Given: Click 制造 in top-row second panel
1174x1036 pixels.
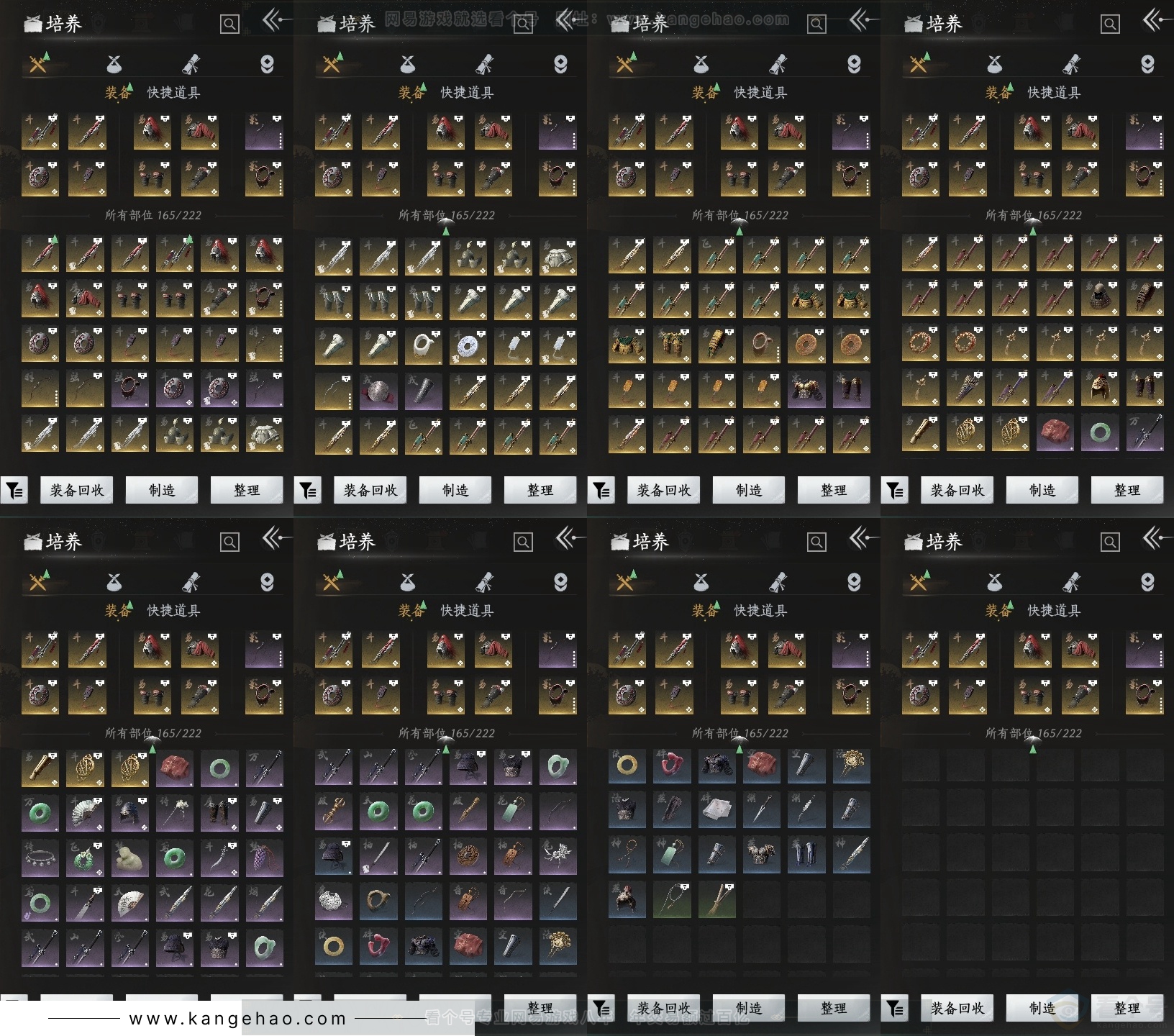Looking at the screenshot, I should click(x=455, y=491).
